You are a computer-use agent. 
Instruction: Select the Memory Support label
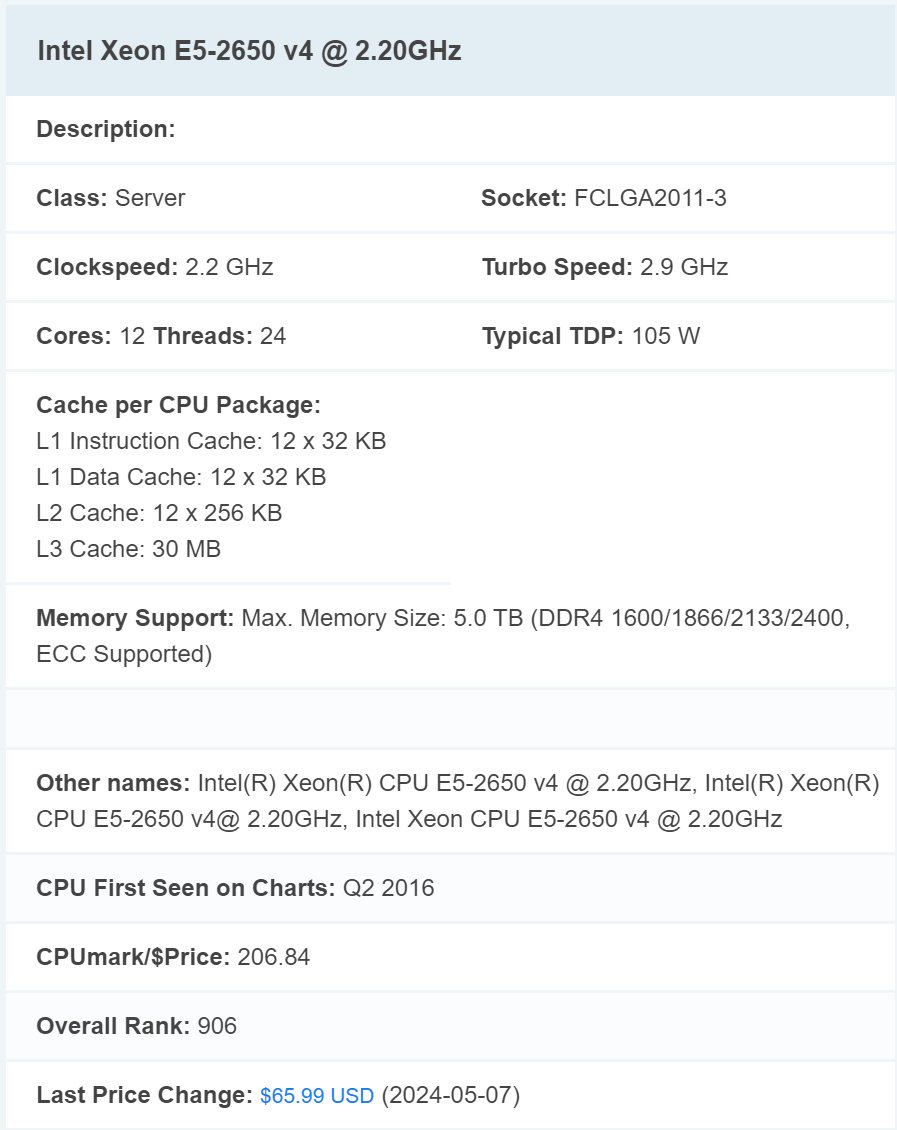(x=135, y=618)
